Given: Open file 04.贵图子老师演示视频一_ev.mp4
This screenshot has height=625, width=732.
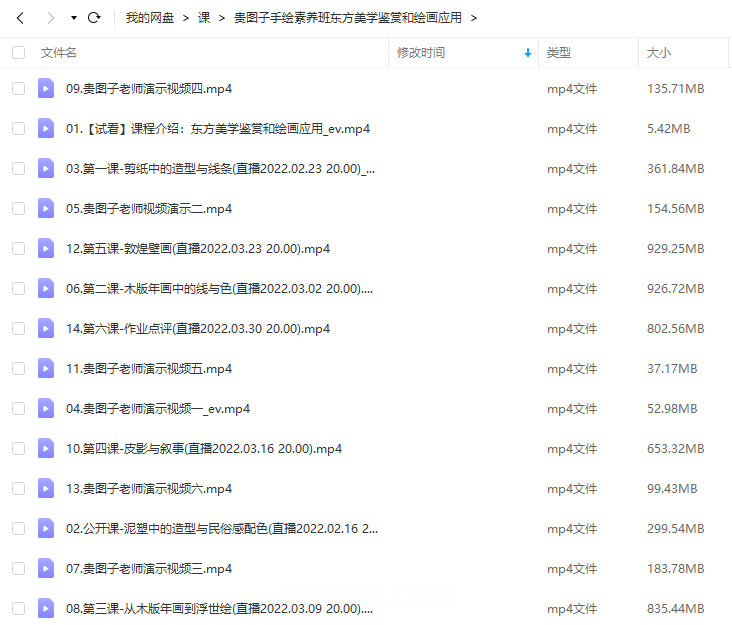Looking at the screenshot, I should point(157,409).
